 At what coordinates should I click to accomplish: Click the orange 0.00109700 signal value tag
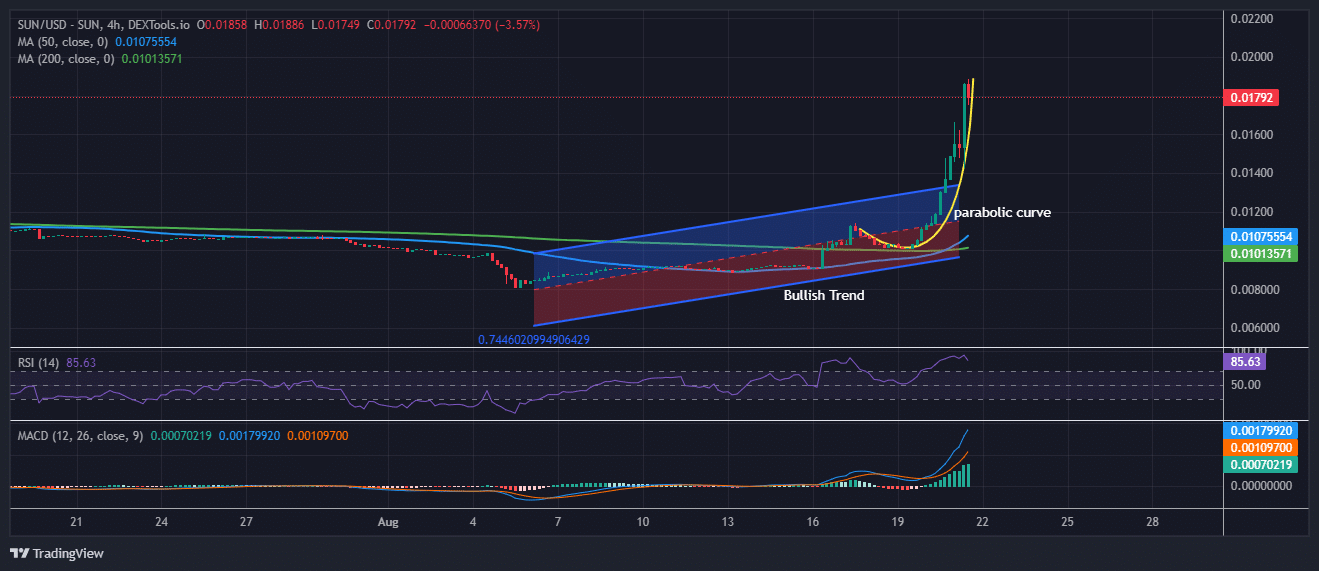(x=1259, y=448)
